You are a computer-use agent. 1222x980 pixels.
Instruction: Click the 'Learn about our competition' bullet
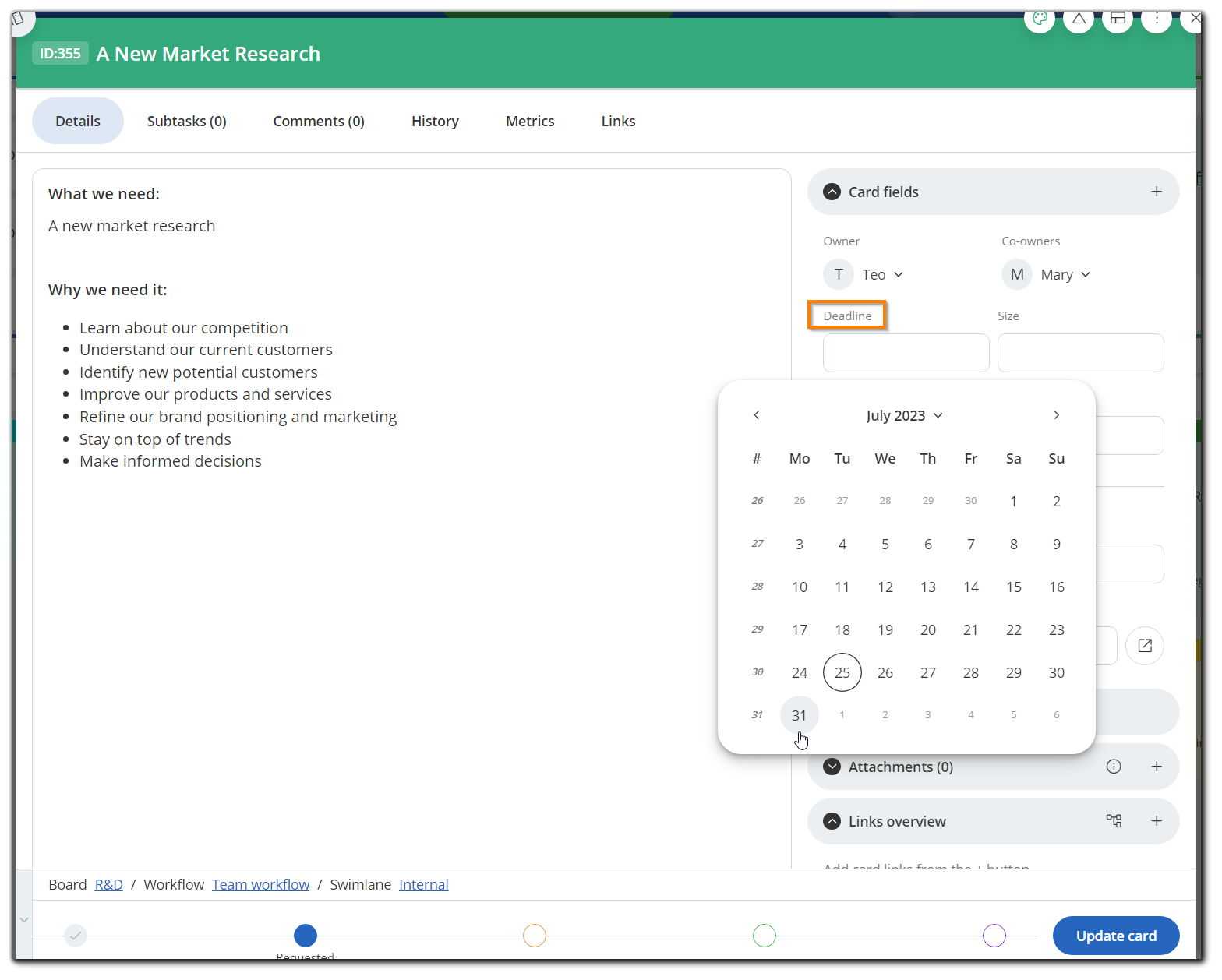[184, 328]
